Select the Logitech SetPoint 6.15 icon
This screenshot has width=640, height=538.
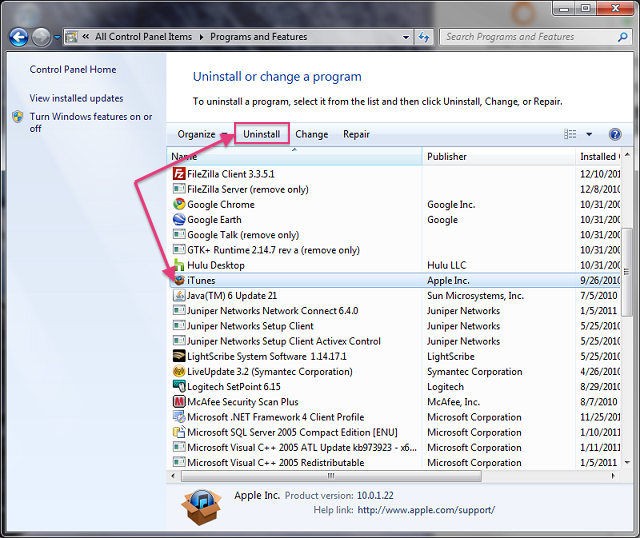179,386
